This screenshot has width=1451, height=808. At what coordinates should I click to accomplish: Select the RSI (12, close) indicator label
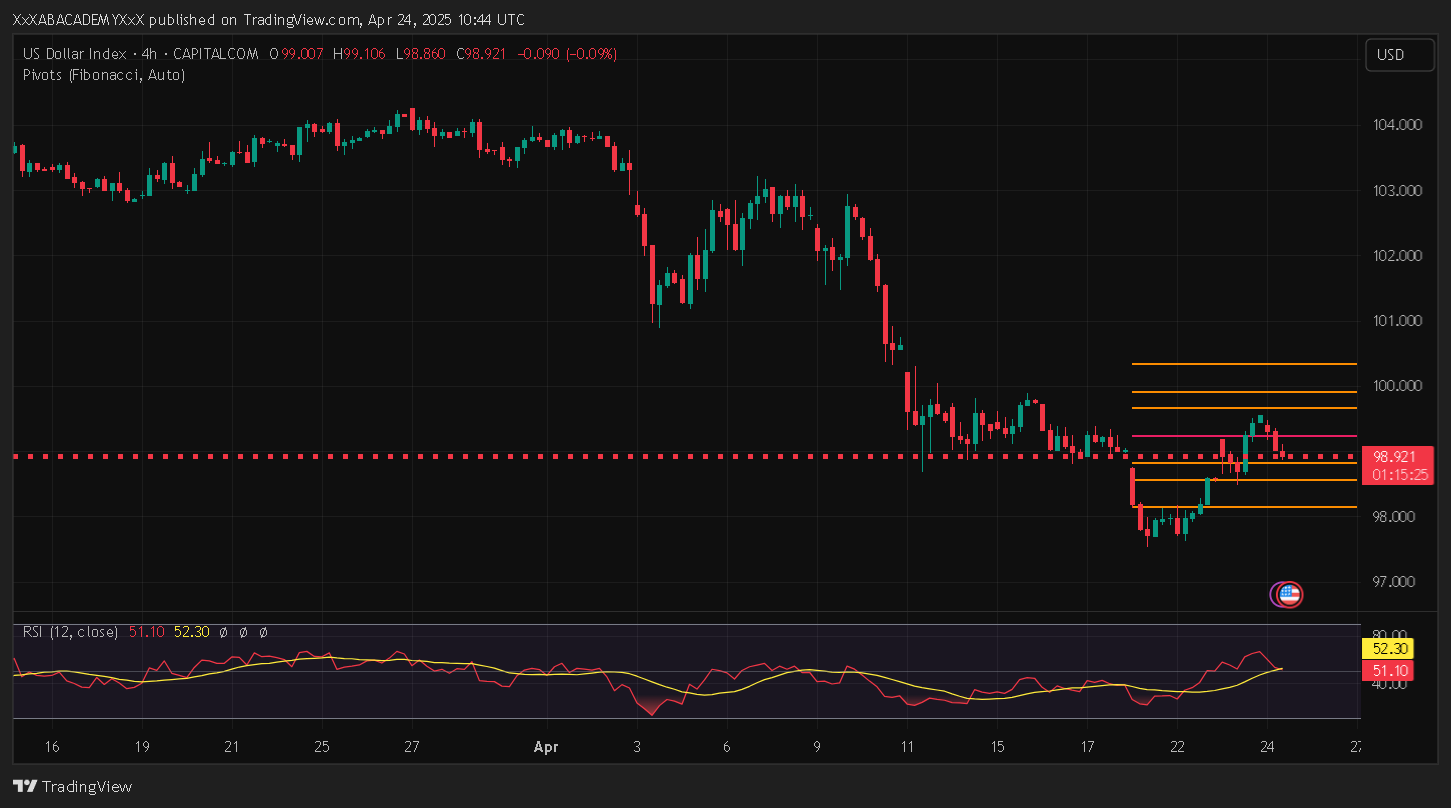tap(70, 632)
